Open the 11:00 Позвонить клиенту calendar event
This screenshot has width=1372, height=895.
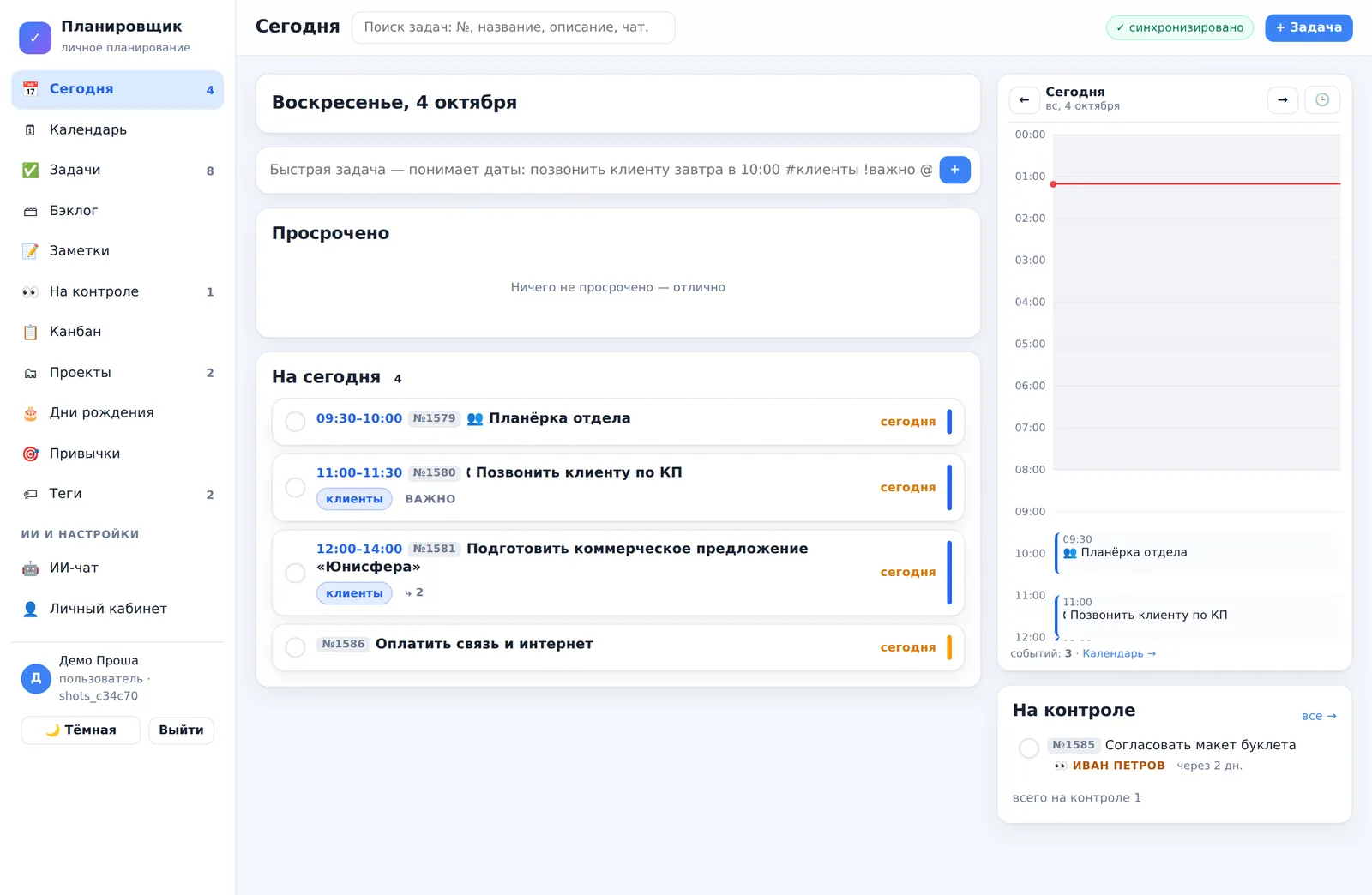pos(1196,615)
